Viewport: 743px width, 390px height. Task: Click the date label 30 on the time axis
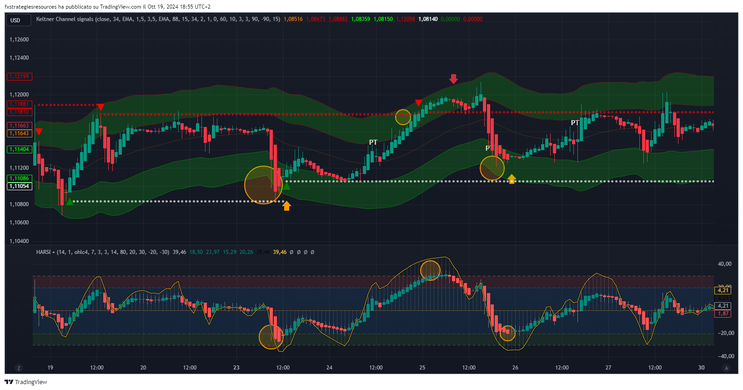coord(701,367)
